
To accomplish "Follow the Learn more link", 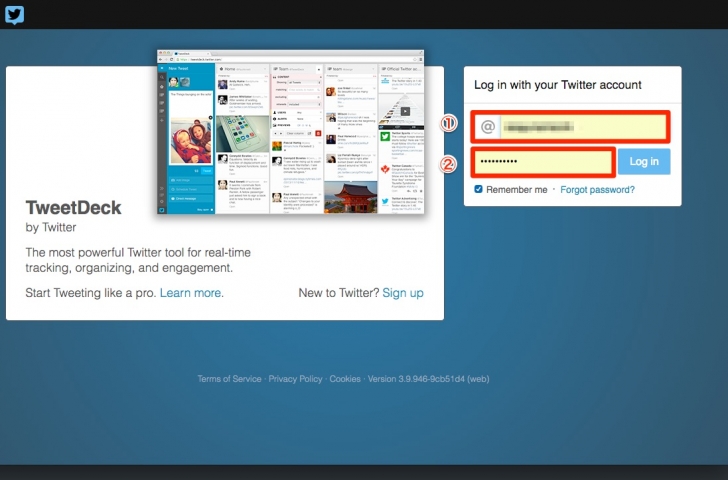I will pos(191,293).
